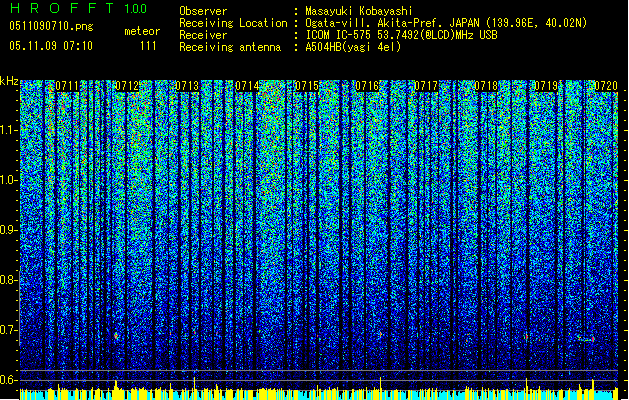Screen dimensions: 629x400
Task: Click the 0.9 kHz axis label
Action: click(9, 230)
